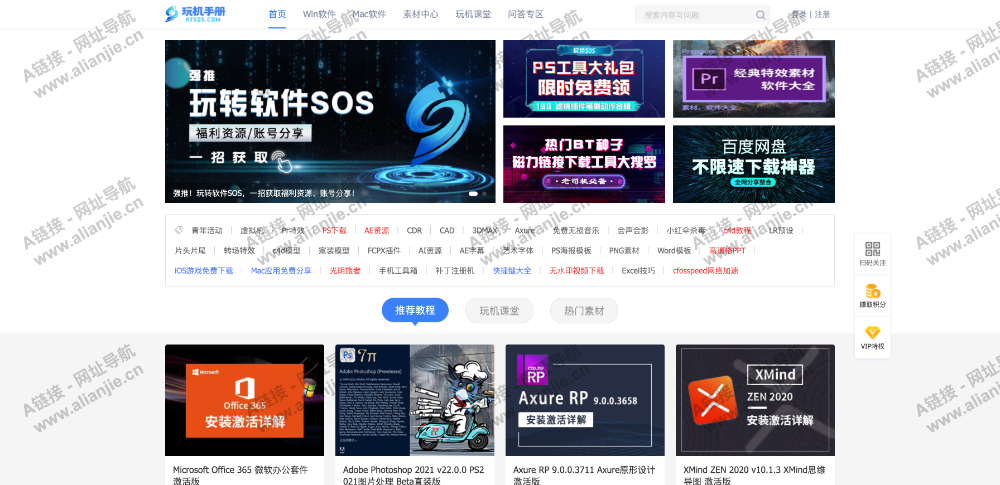Click the 免费无损音乐 tag link
Image resolution: width=1000 pixels, height=485 pixels.
(577, 230)
